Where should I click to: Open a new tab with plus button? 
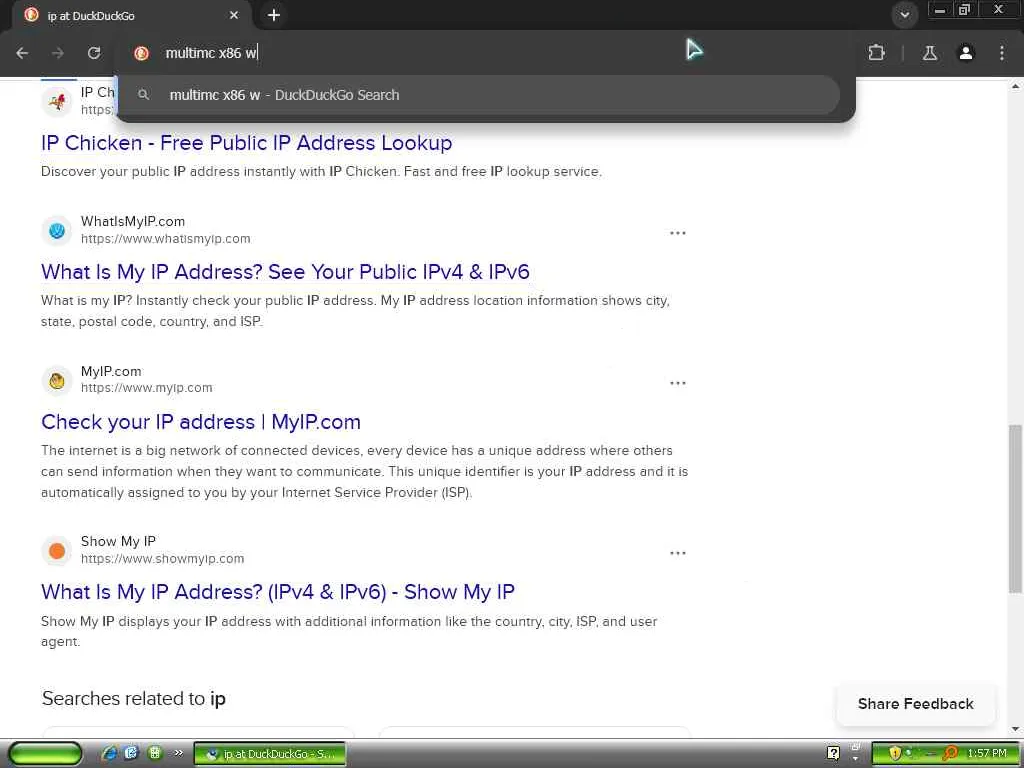pyautogui.click(x=274, y=15)
